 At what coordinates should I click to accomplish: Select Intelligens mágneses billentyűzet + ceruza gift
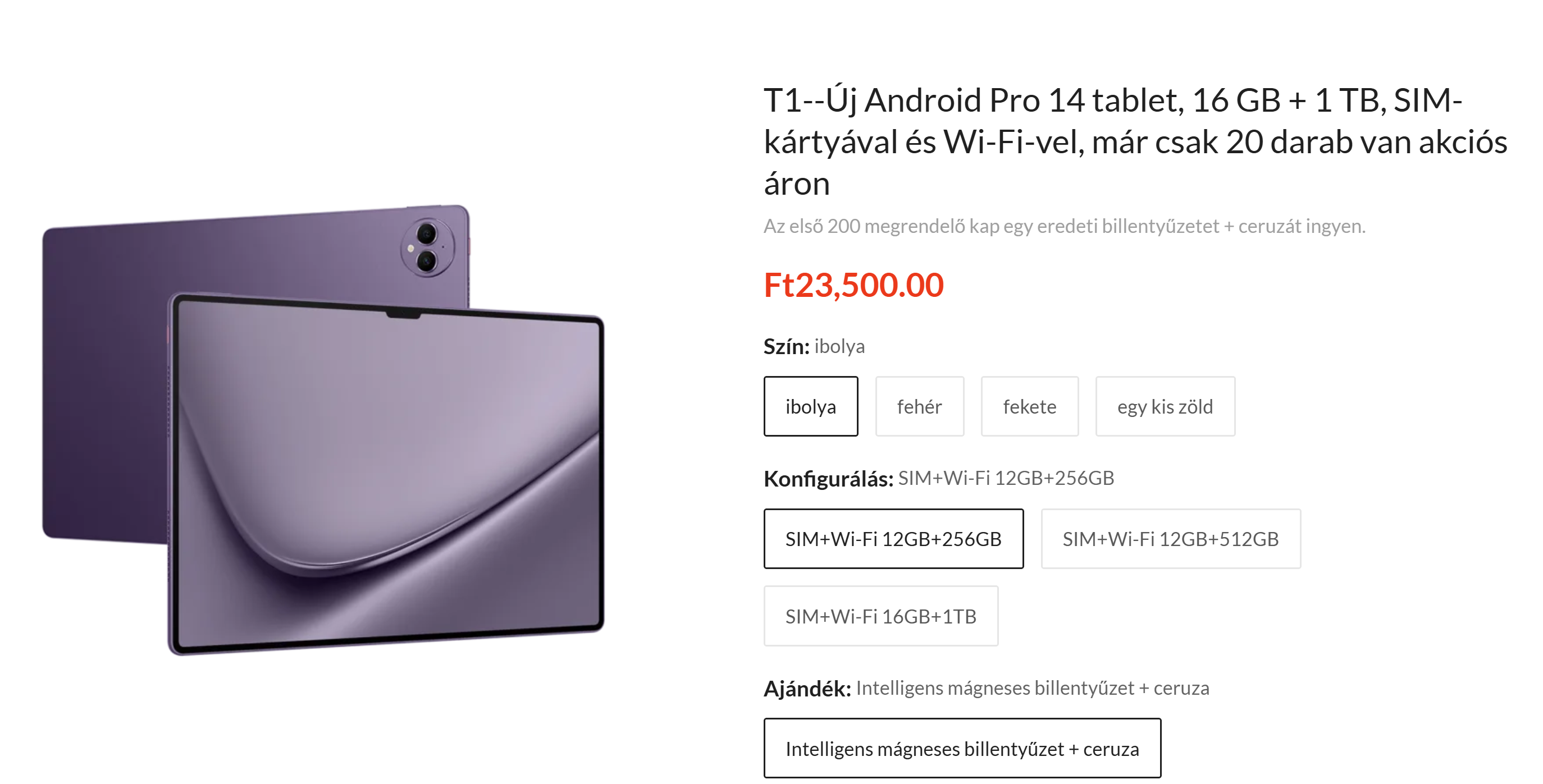[962, 748]
